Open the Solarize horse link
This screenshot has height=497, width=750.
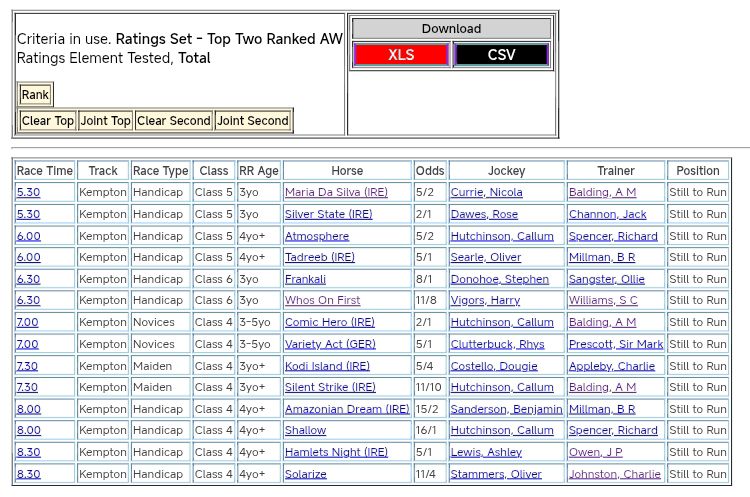click(305, 474)
